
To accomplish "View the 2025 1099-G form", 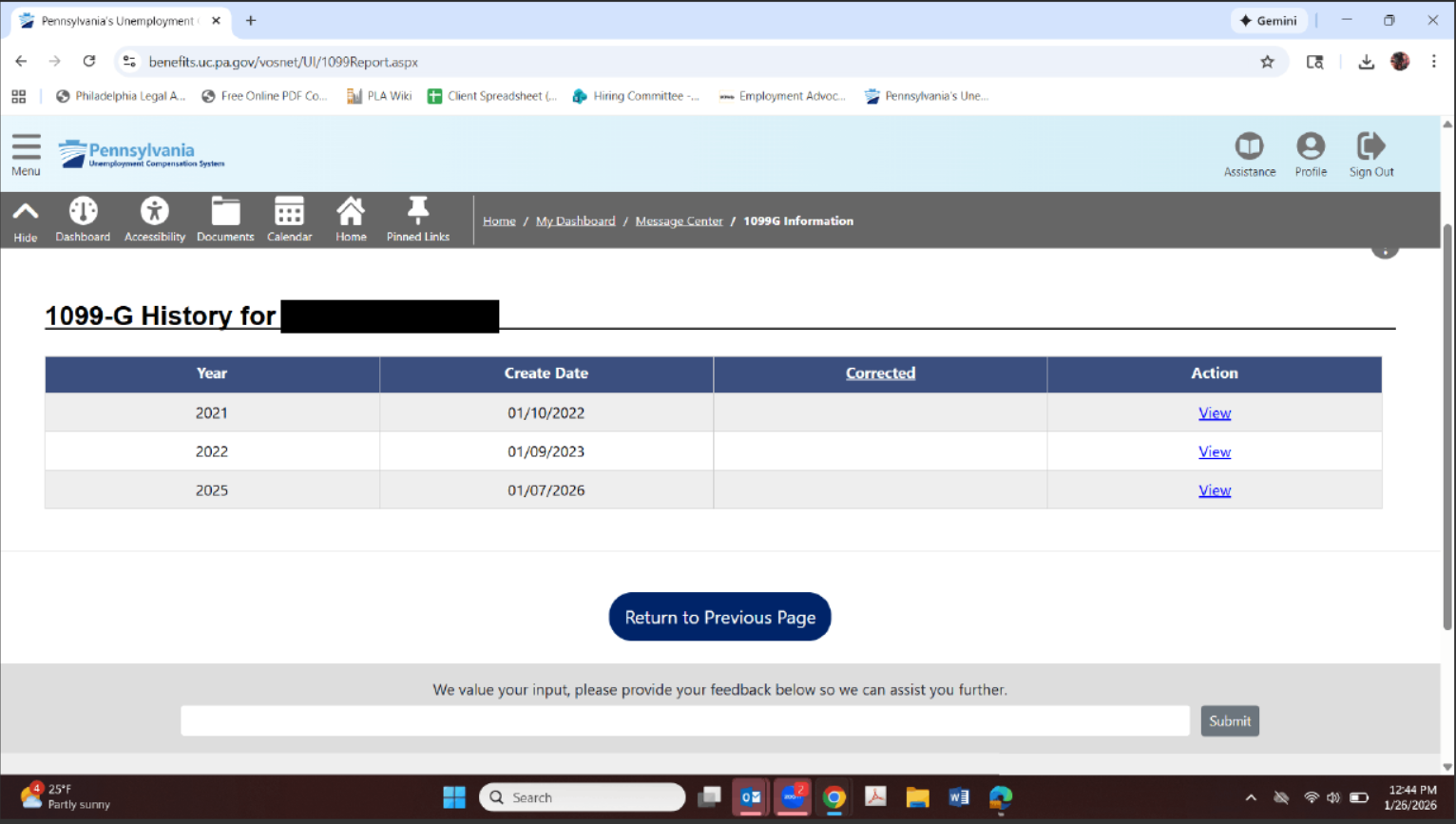I will click(x=1214, y=490).
